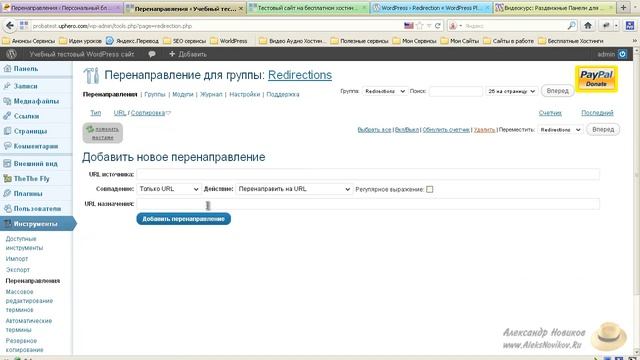Open the Группы sub-menu link
The width and height of the screenshot is (640, 360).
(155, 94)
